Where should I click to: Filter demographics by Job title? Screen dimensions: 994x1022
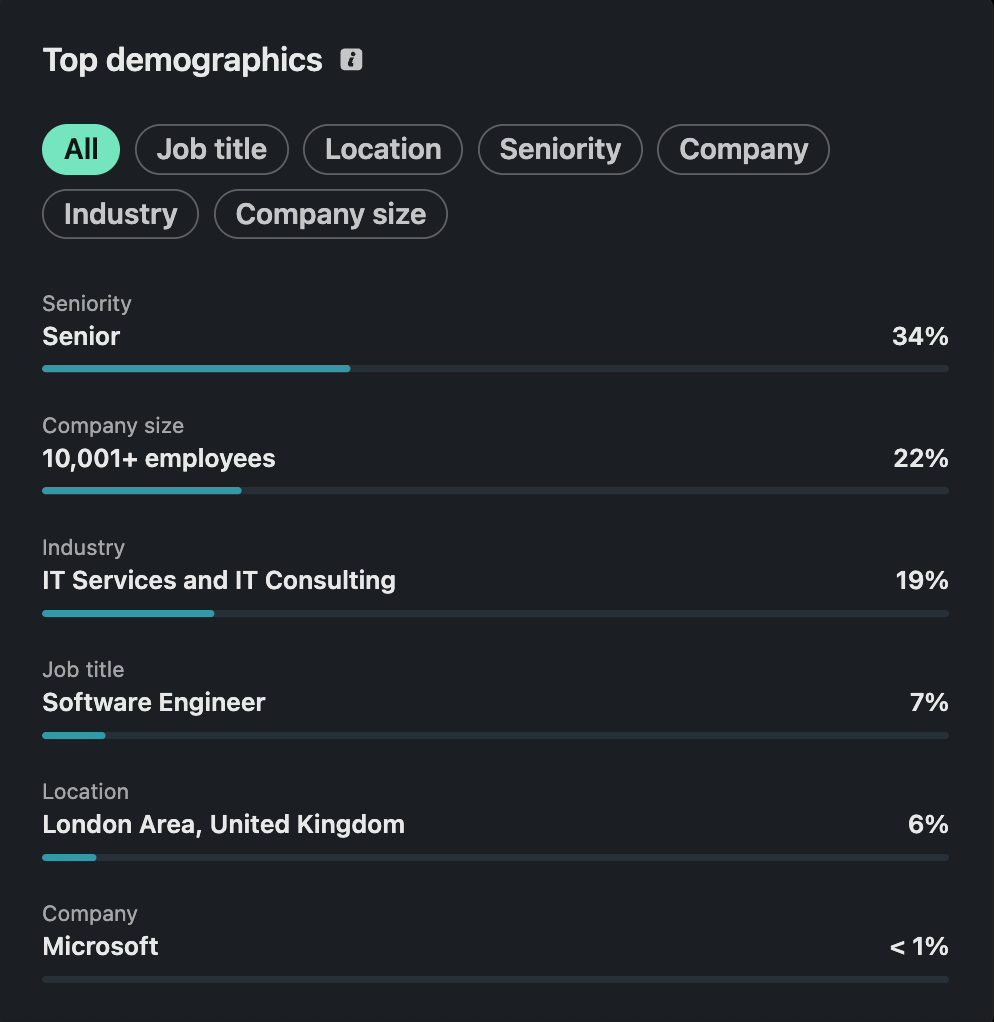click(212, 149)
